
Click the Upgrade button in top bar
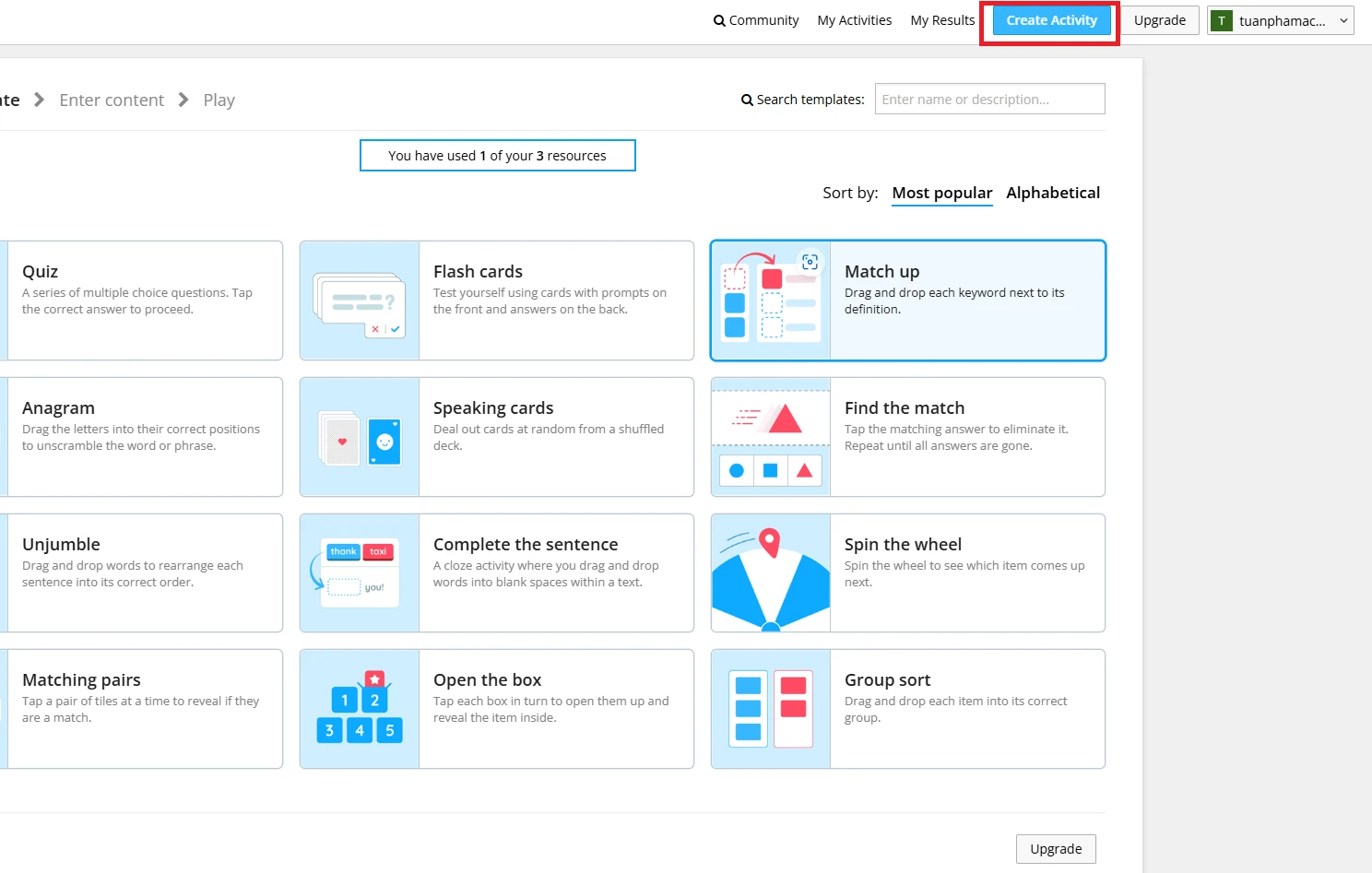(1159, 20)
